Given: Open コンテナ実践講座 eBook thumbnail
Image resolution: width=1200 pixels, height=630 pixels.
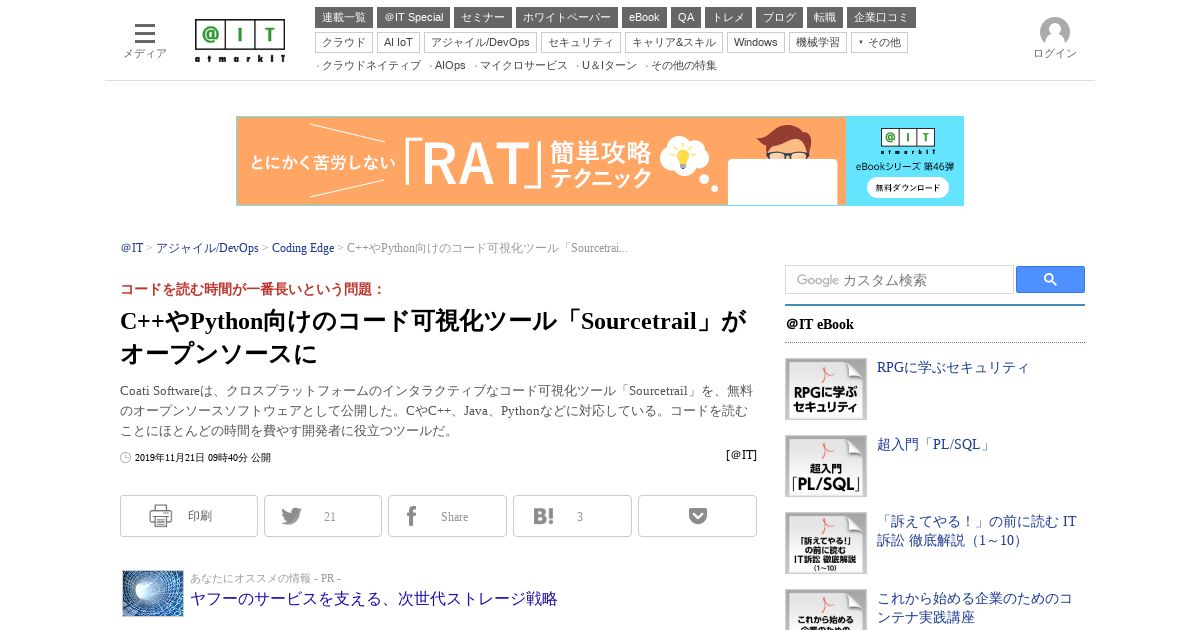Looking at the screenshot, I should (x=826, y=610).
